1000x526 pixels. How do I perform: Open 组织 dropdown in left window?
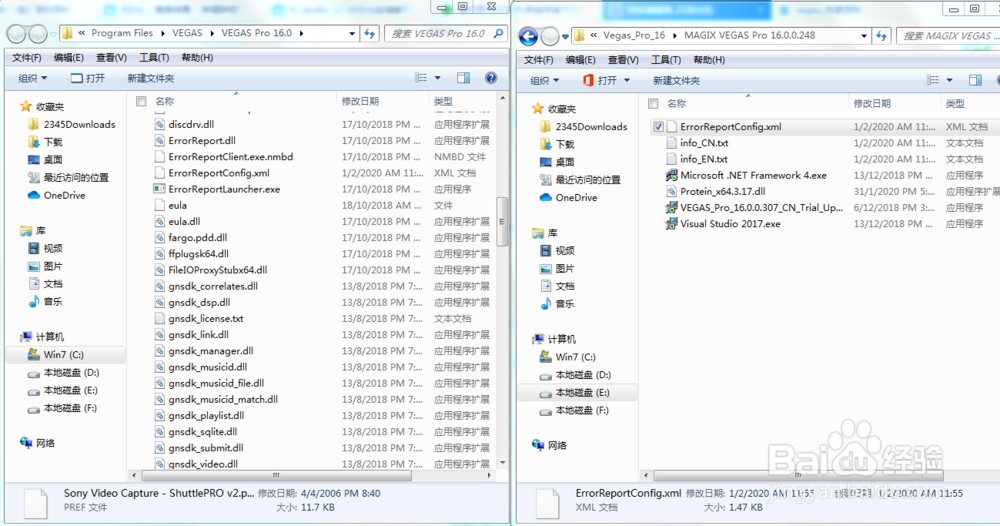click(x=33, y=78)
